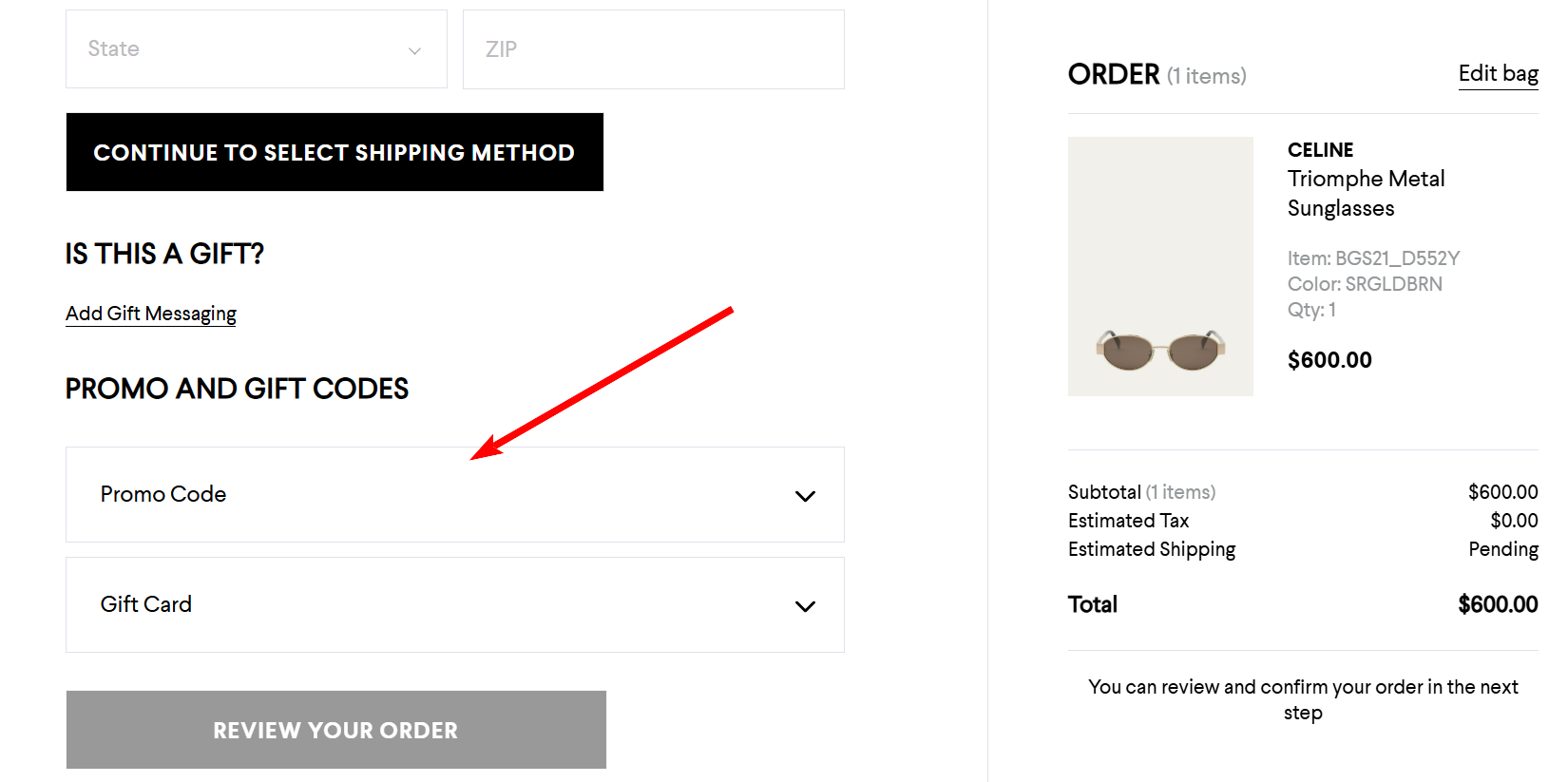Click the Is This a Gift heading
The width and height of the screenshot is (1568, 782).
click(164, 254)
